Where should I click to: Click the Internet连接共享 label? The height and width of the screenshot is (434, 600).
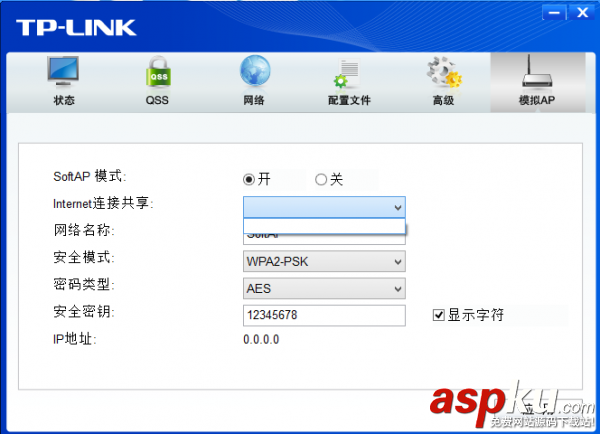(x=103, y=203)
